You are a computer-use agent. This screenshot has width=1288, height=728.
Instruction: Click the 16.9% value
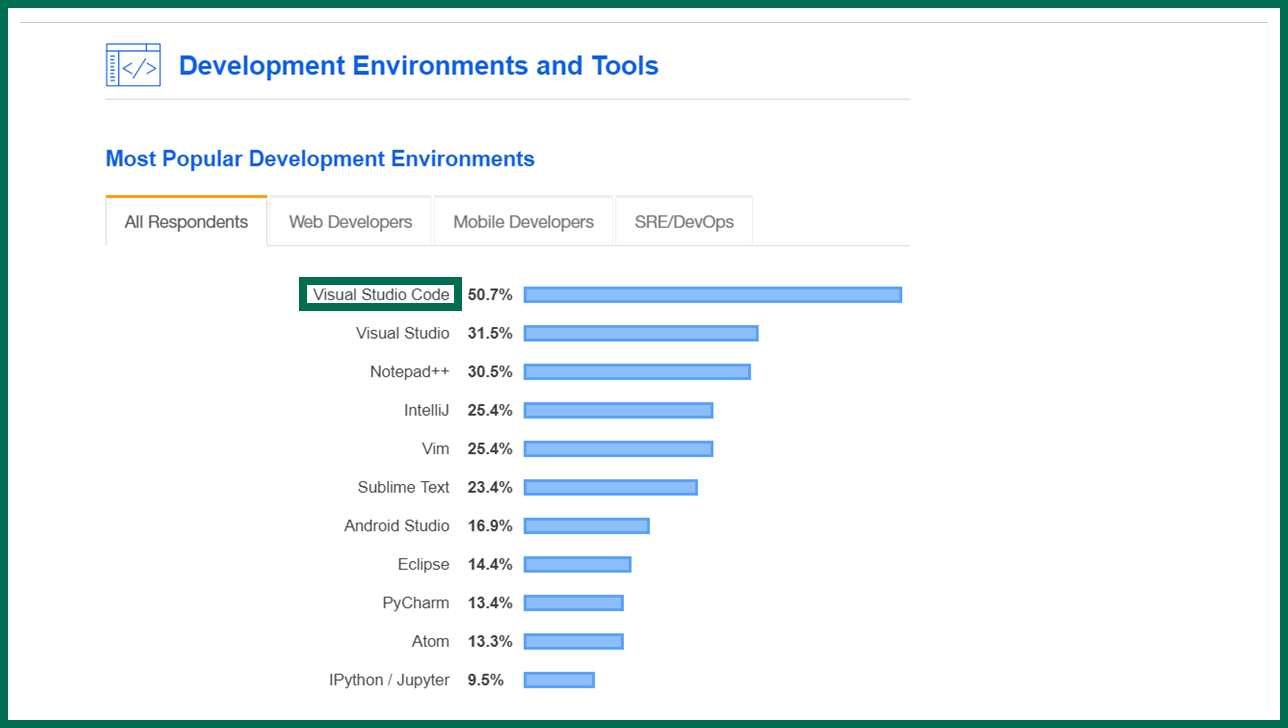tap(490, 526)
